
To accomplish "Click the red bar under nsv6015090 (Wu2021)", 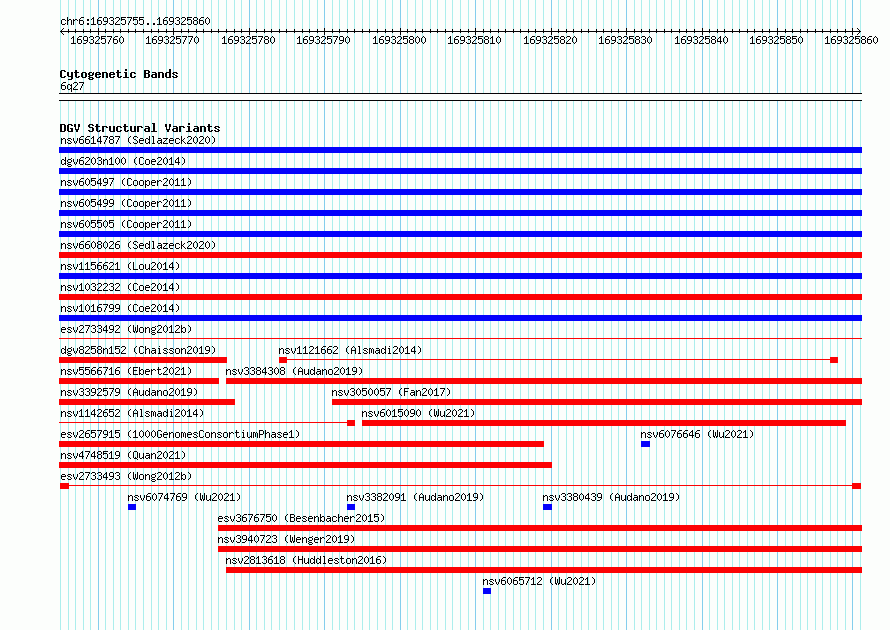I will pyautogui.click(x=604, y=423).
